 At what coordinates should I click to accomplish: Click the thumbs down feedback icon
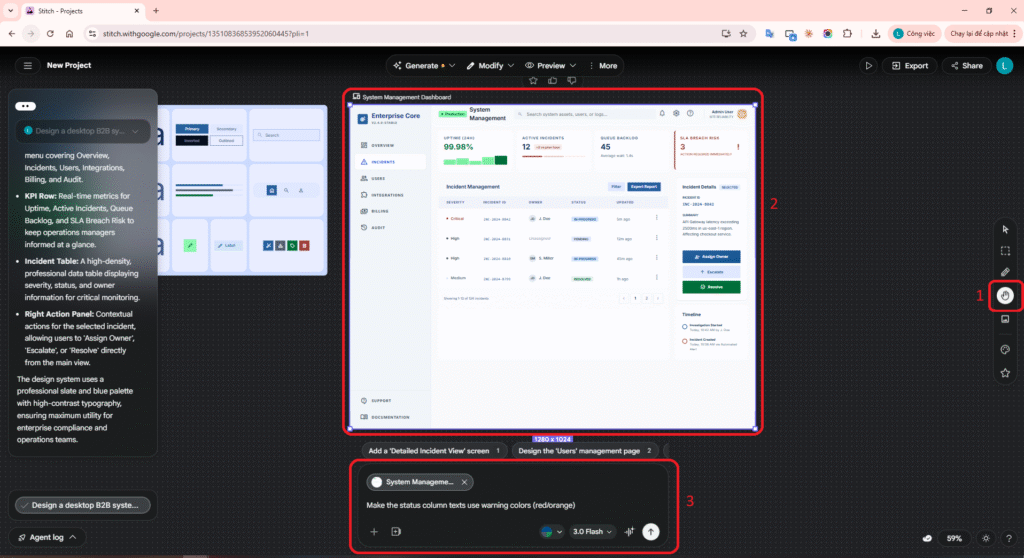coord(572,80)
